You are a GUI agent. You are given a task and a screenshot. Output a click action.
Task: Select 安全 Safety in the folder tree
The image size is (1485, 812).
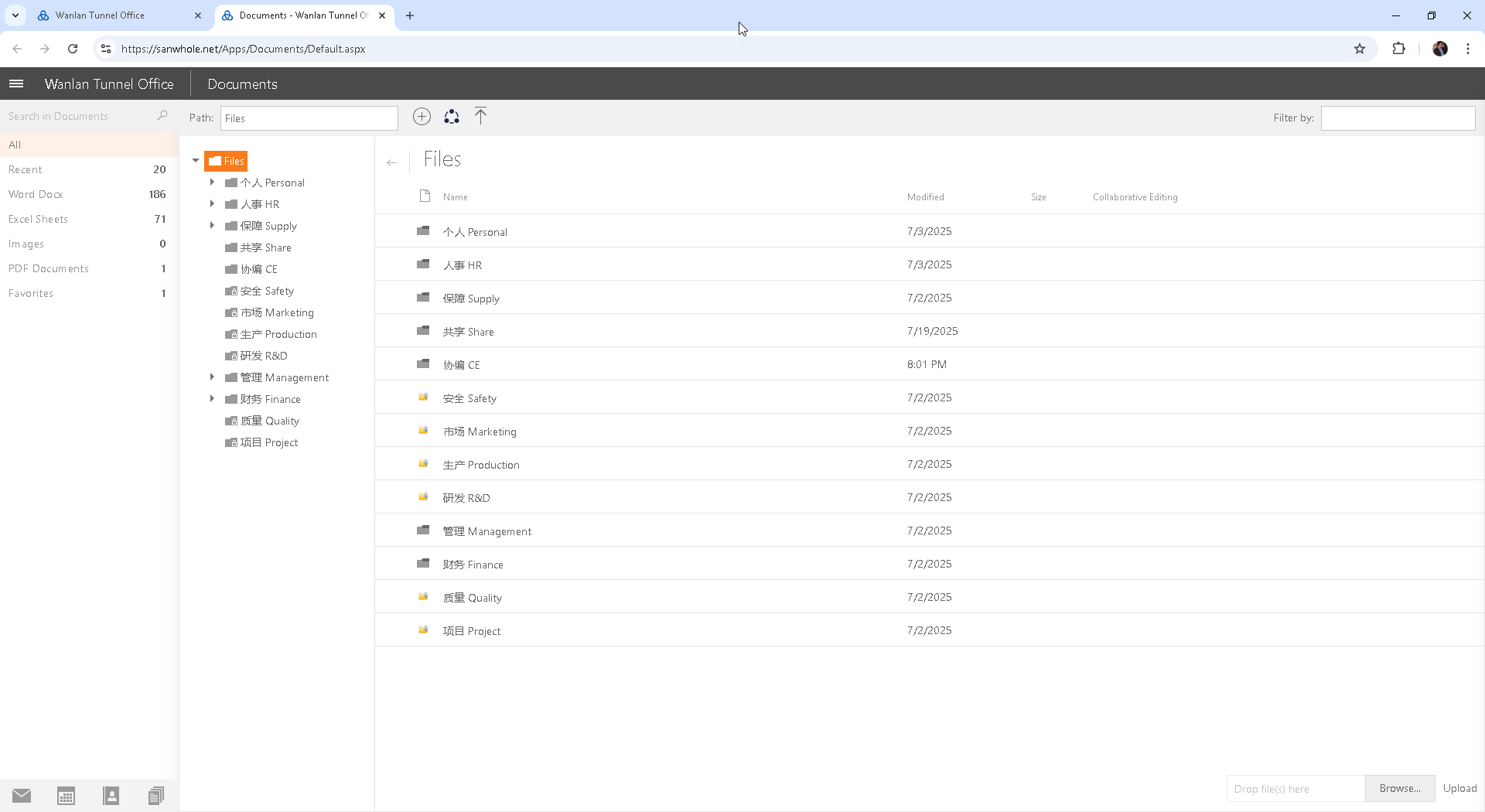click(x=267, y=291)
